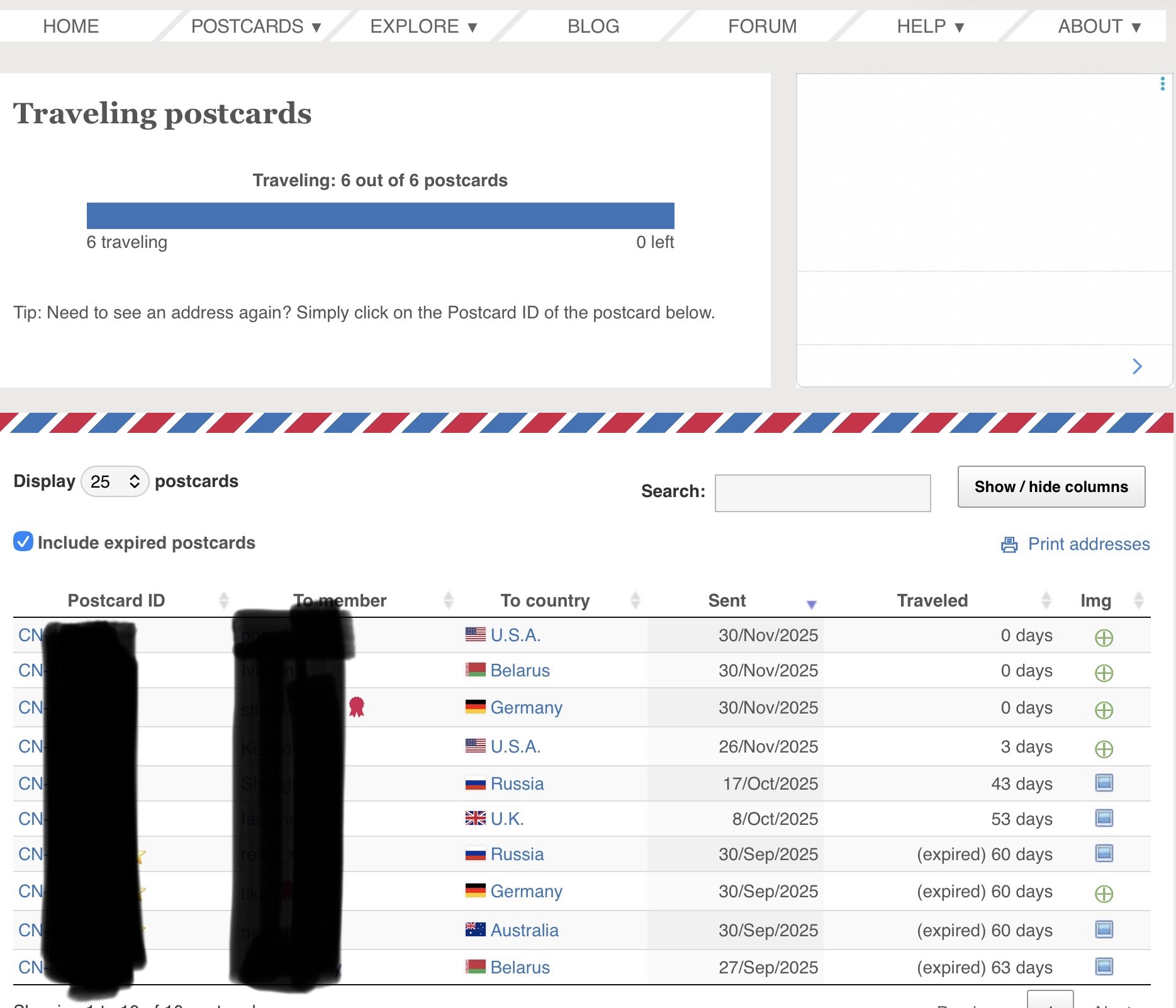The height and width of the screenshot is (1008, 1176).
Task: Open the Display 25 postcards dropdown
Action: click(x=115, y=481)
